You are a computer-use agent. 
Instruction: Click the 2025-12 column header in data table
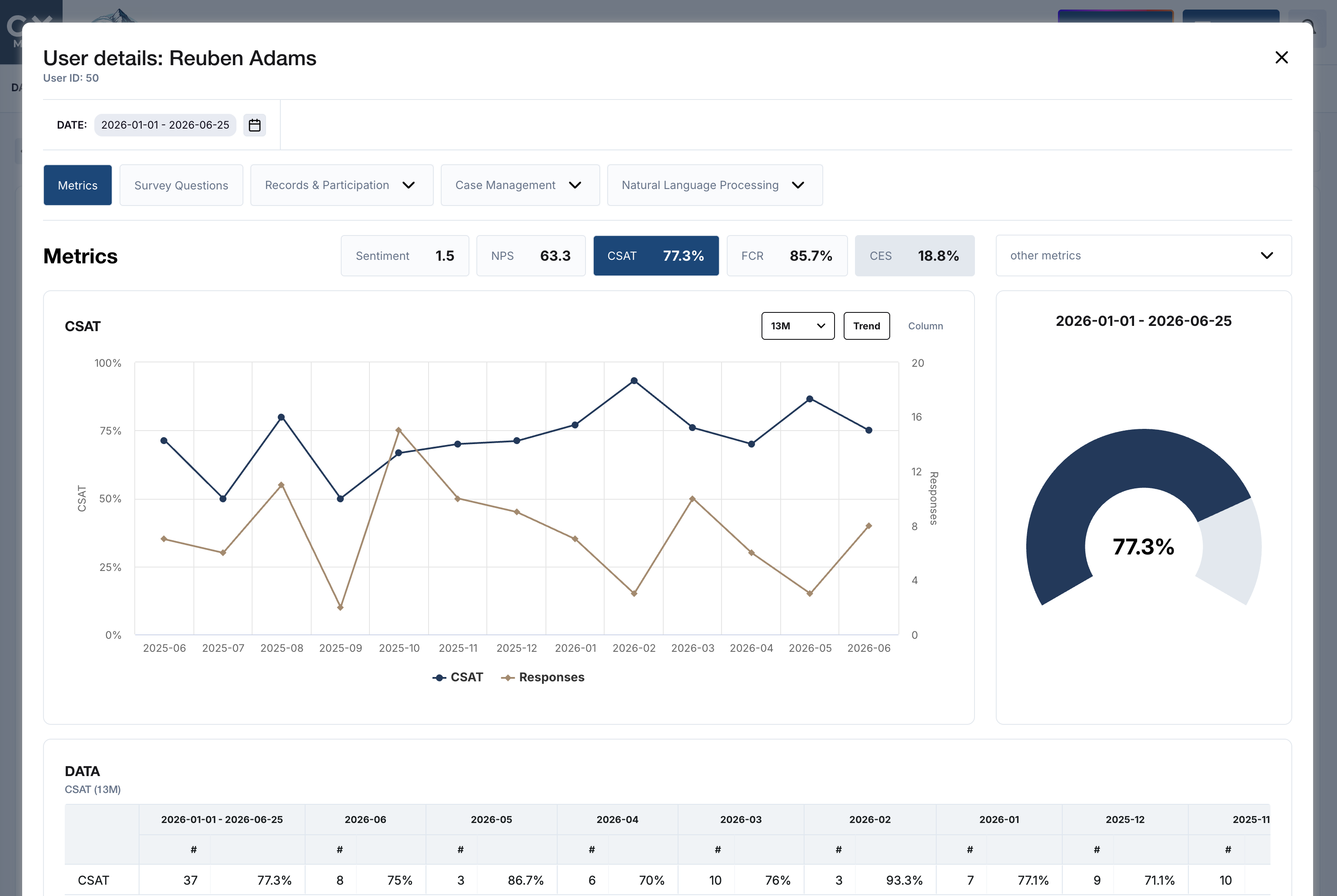click(1125, 820)
